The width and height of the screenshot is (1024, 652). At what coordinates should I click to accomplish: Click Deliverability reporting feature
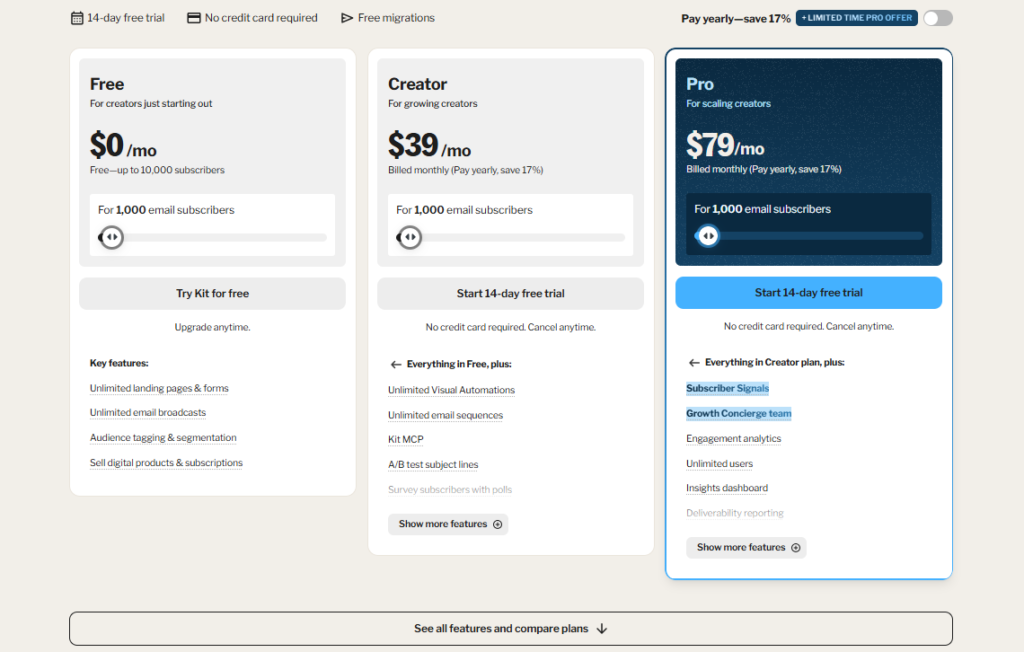pos(735,513)
